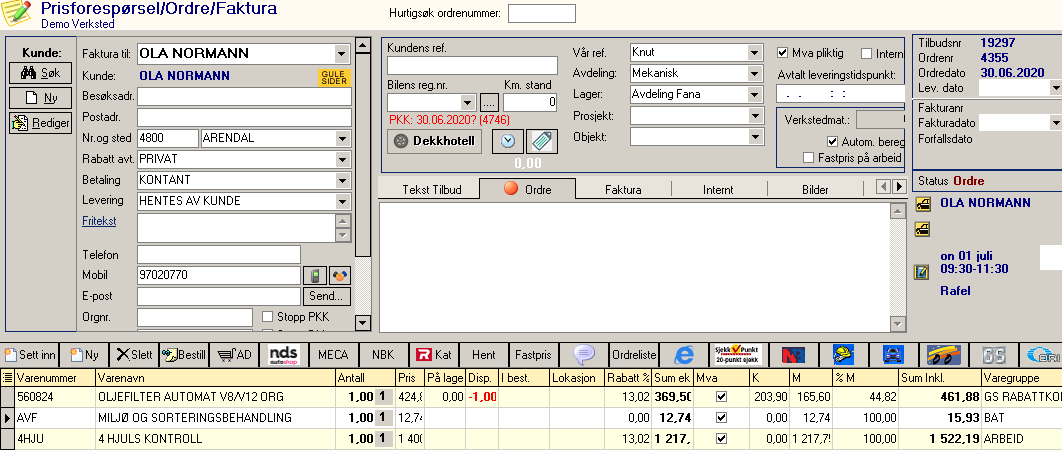Screen dimensions: 1062x450
Task: Click the price tag icon
Action: pyautogui.click(x=542, y=141)
